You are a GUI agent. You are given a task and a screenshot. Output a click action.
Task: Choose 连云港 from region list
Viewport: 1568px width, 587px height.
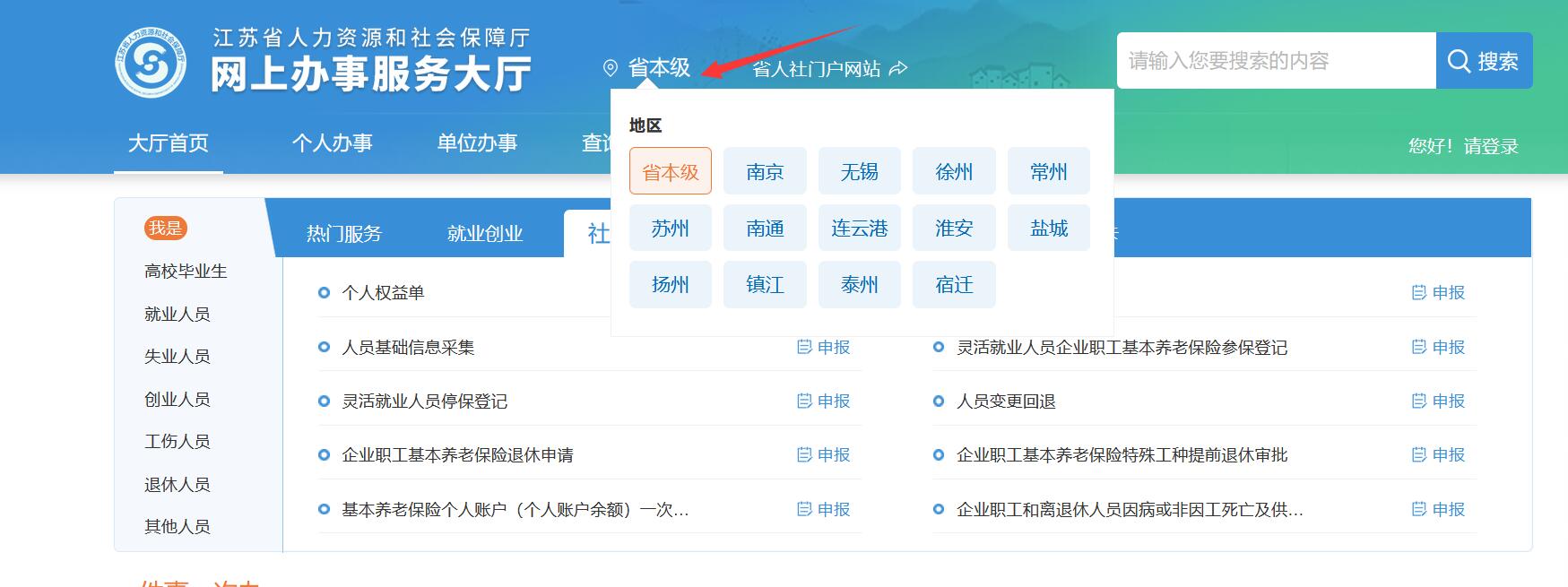pos(860,228)
